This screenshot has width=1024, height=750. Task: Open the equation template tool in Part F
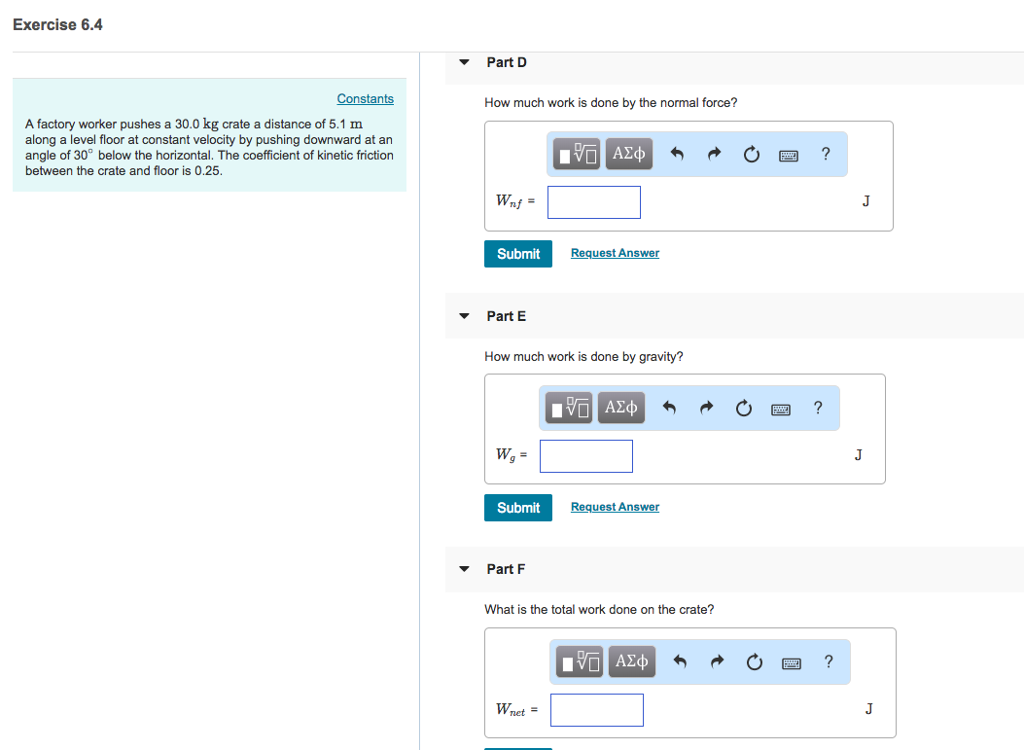(x=579, y=661)
